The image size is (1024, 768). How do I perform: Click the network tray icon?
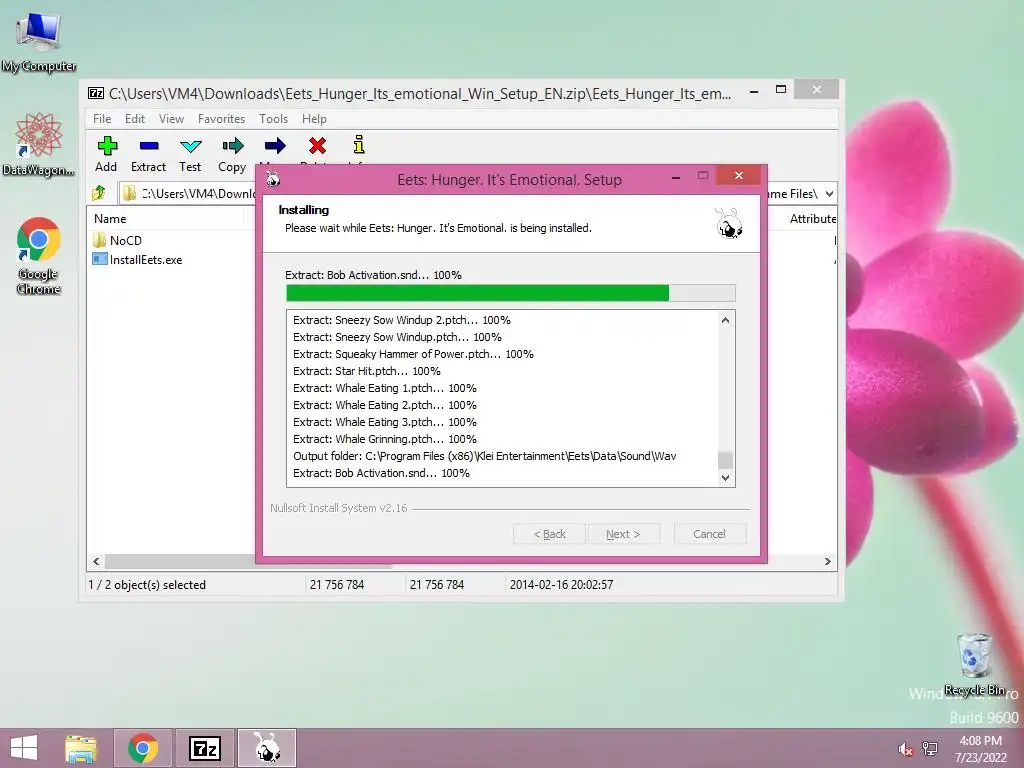point(930,748)
